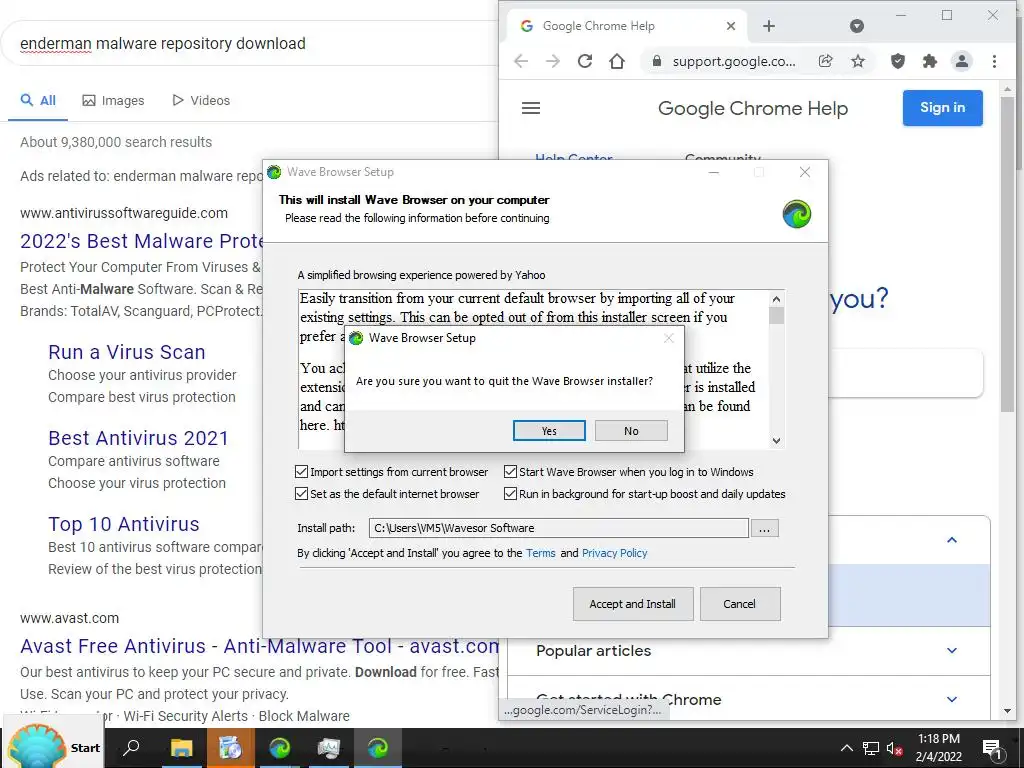Click the Chrome Help page vertical scrollbar
This screenshot has width=1024, height=768.
point(1006,255)
